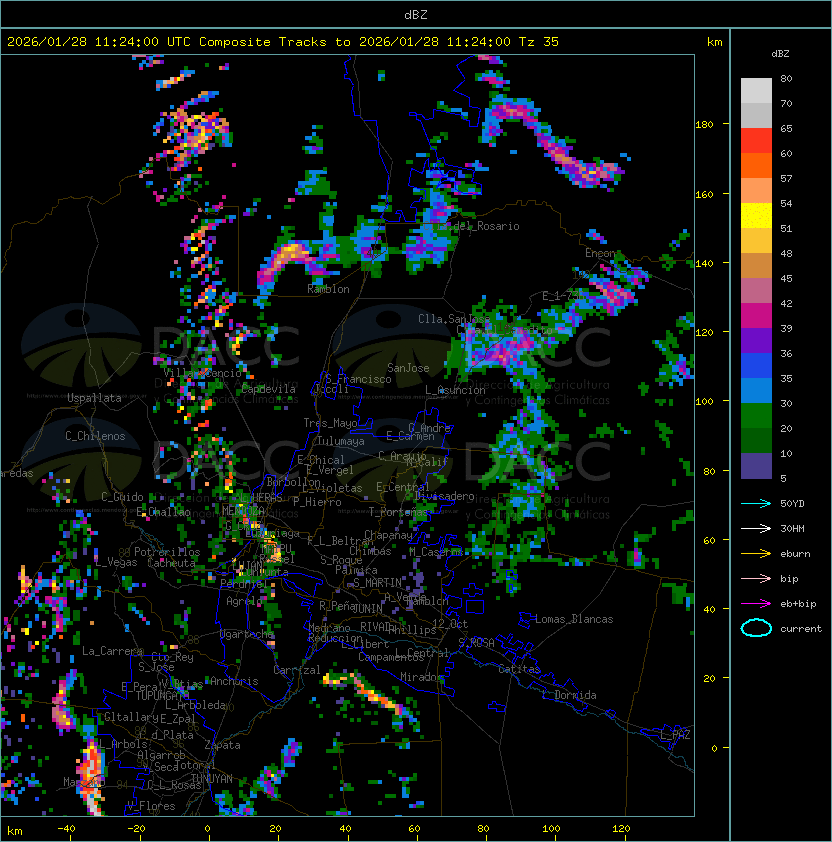Click the 'dBZ' heading above the color scale
This screenshot has height=842, width=832.
[x=780, y=54]
